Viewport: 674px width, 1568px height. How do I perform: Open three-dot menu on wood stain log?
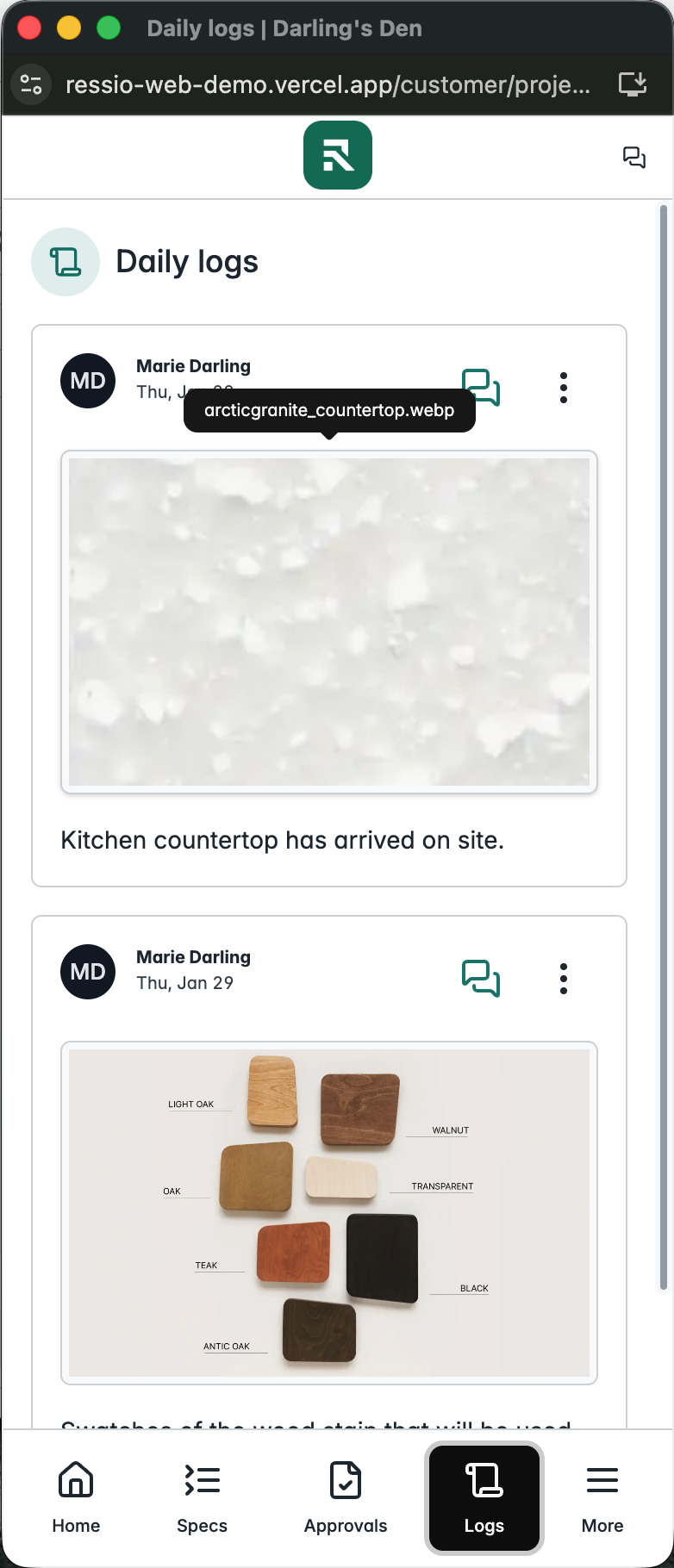pos(564,979)
